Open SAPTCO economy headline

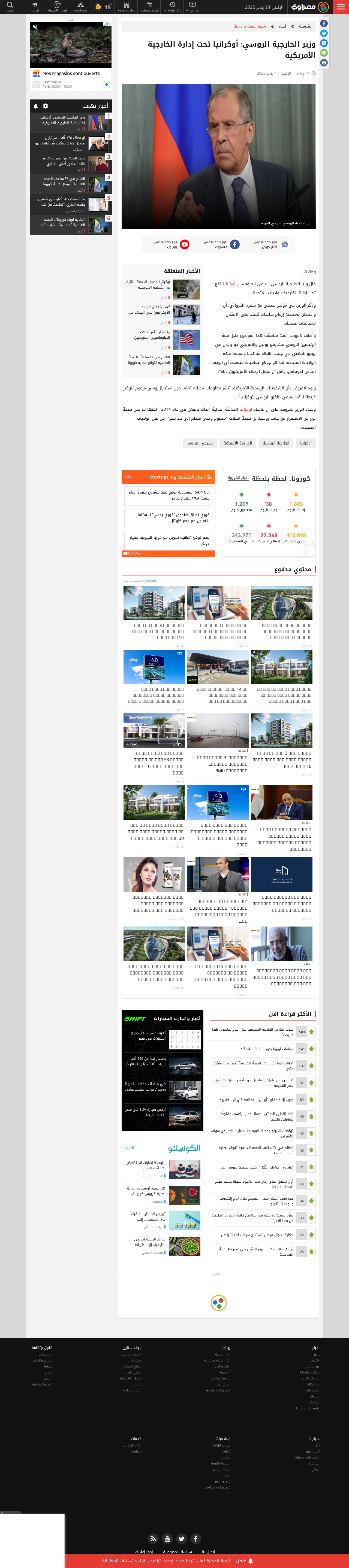click(169, 495)
